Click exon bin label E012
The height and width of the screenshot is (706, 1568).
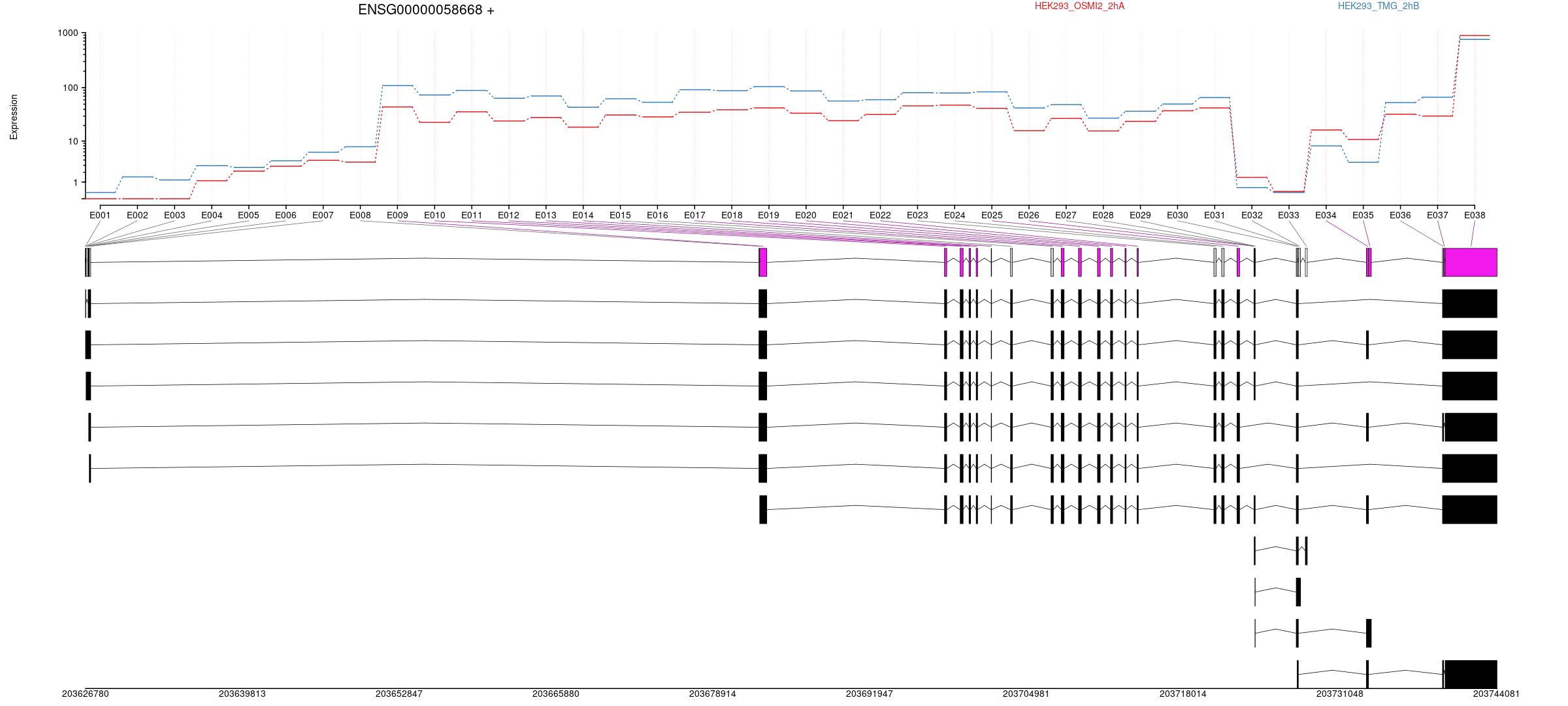tap(508, 215)
